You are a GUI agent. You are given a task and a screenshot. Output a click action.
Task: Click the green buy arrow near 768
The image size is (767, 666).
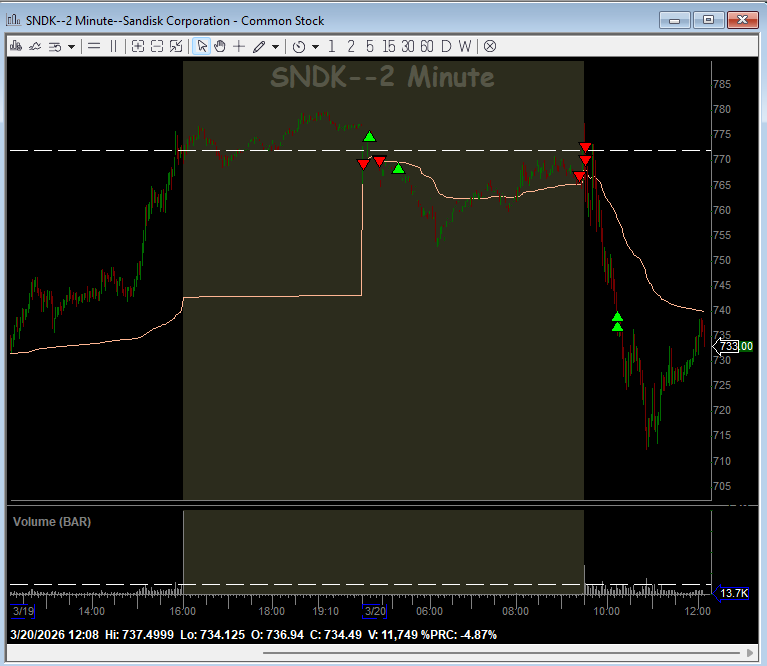pos(399,169)
